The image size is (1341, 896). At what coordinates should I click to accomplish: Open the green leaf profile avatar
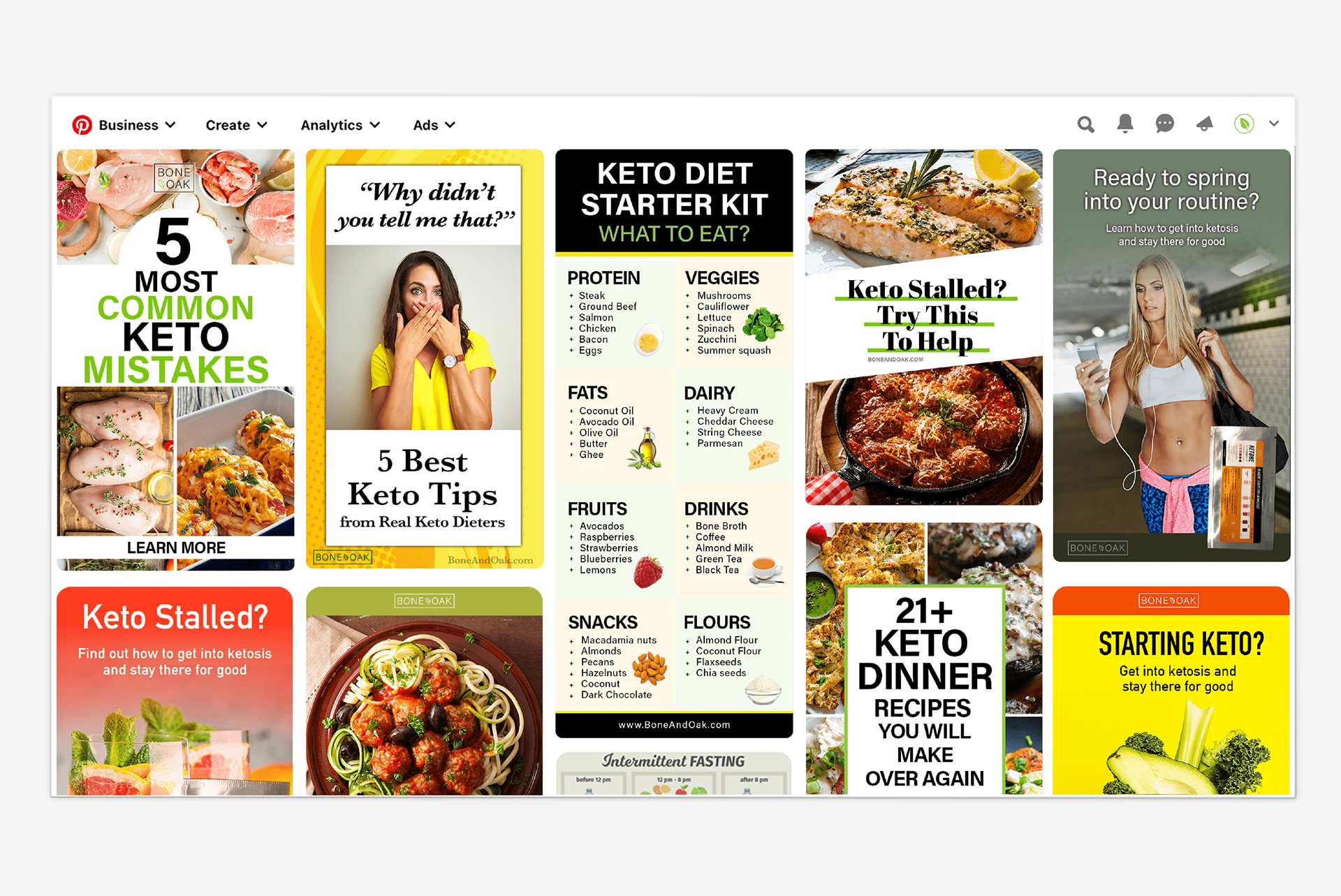tap(1243, 124)
